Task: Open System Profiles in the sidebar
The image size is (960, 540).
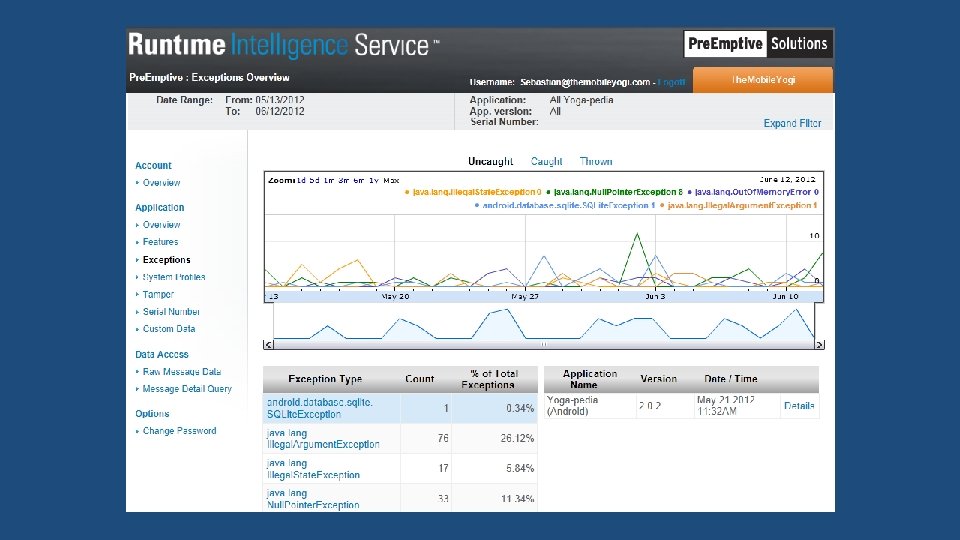Action: (174, 277)
